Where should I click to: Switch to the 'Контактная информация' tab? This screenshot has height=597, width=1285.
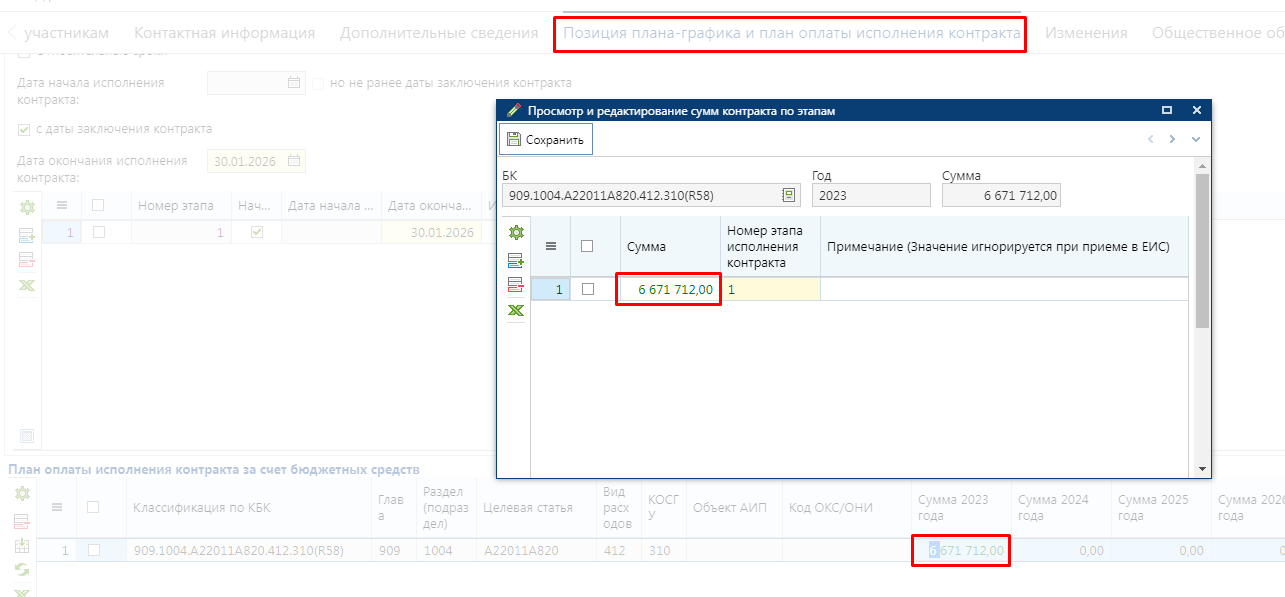pyautogui.click(x=224, y=33)
